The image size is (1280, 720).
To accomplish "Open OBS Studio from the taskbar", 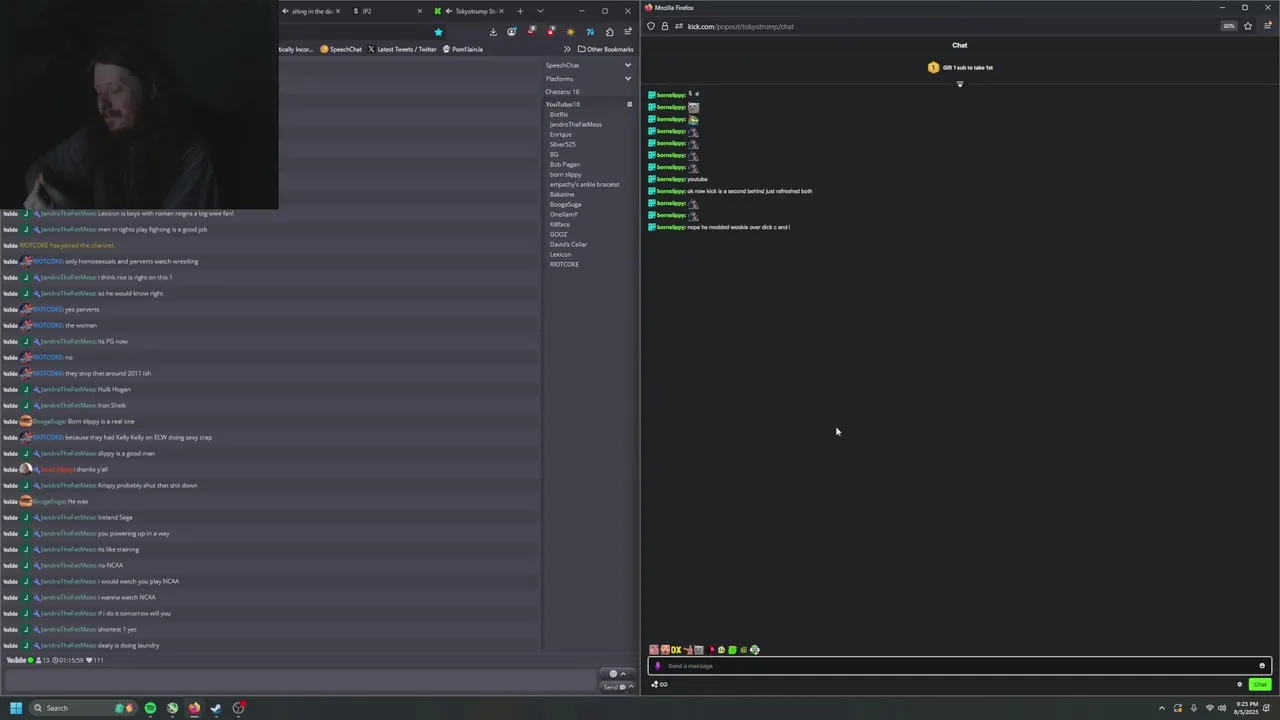I will [x=238, y=708].
